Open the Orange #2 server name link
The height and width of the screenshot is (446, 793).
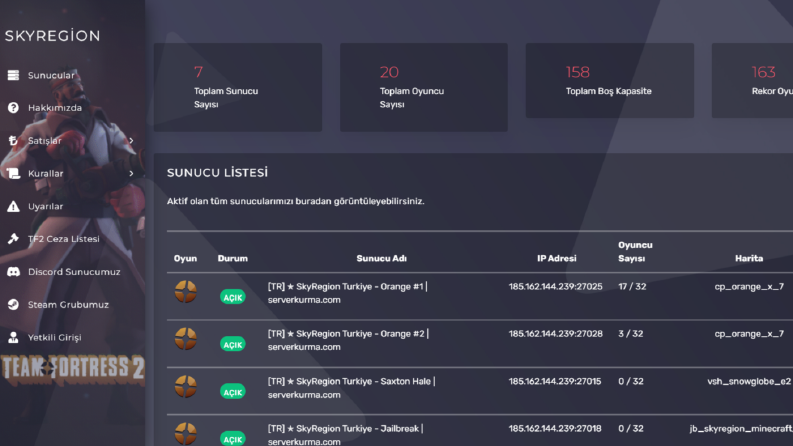tap(348, 340)
